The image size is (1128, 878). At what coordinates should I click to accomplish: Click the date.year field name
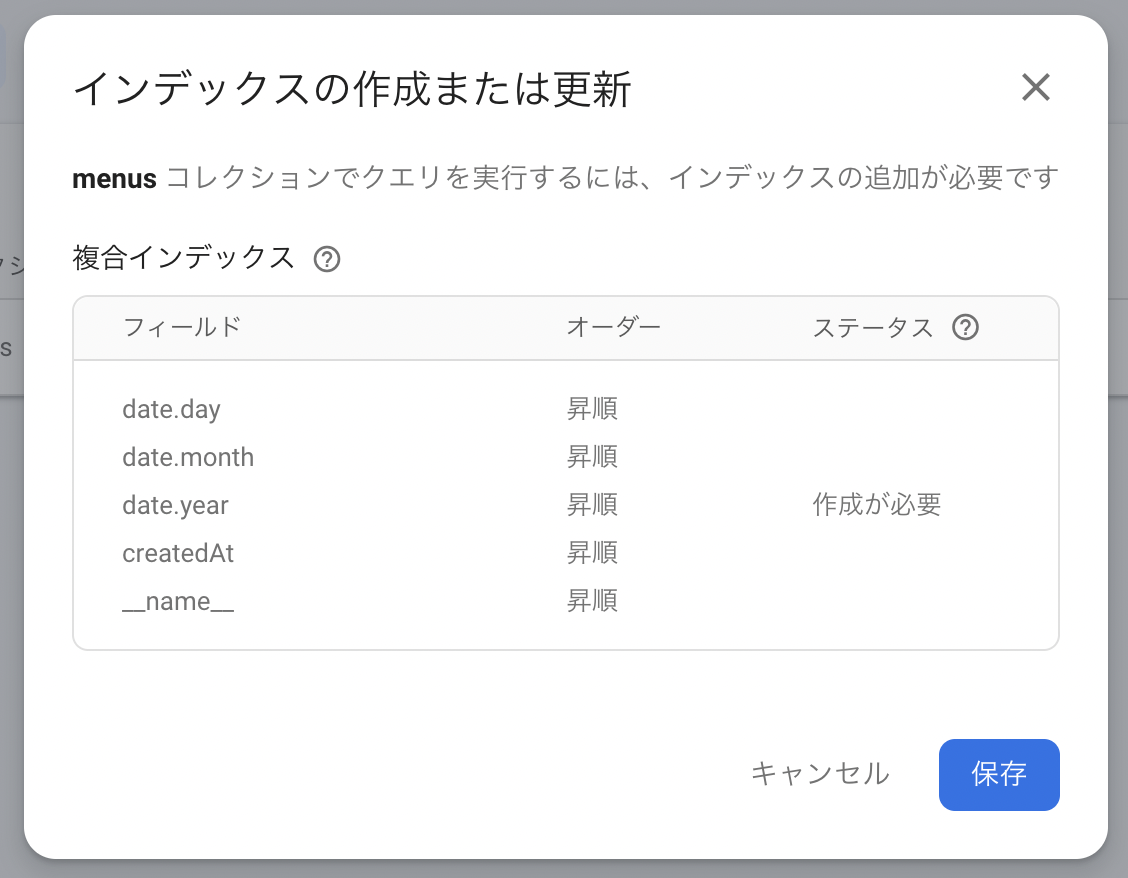point(176,505)
